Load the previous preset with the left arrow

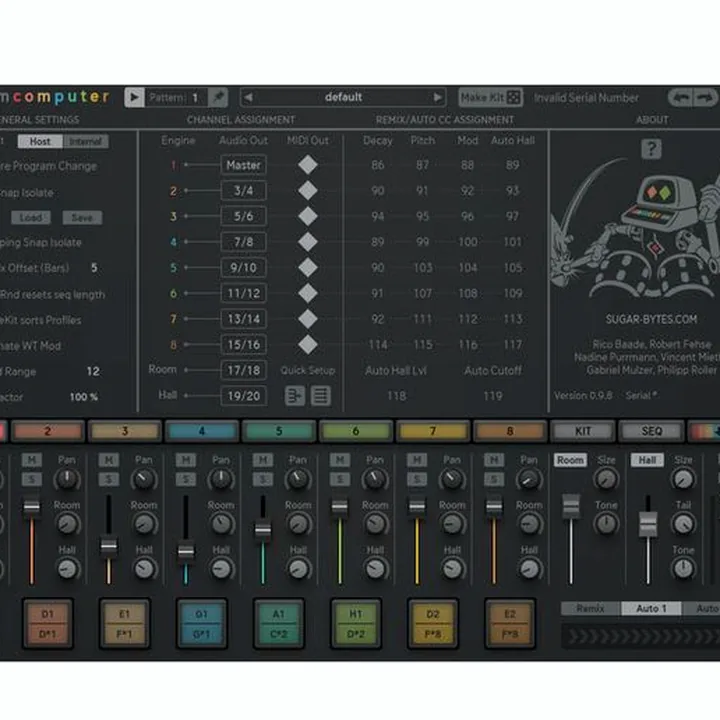point(248,97)
